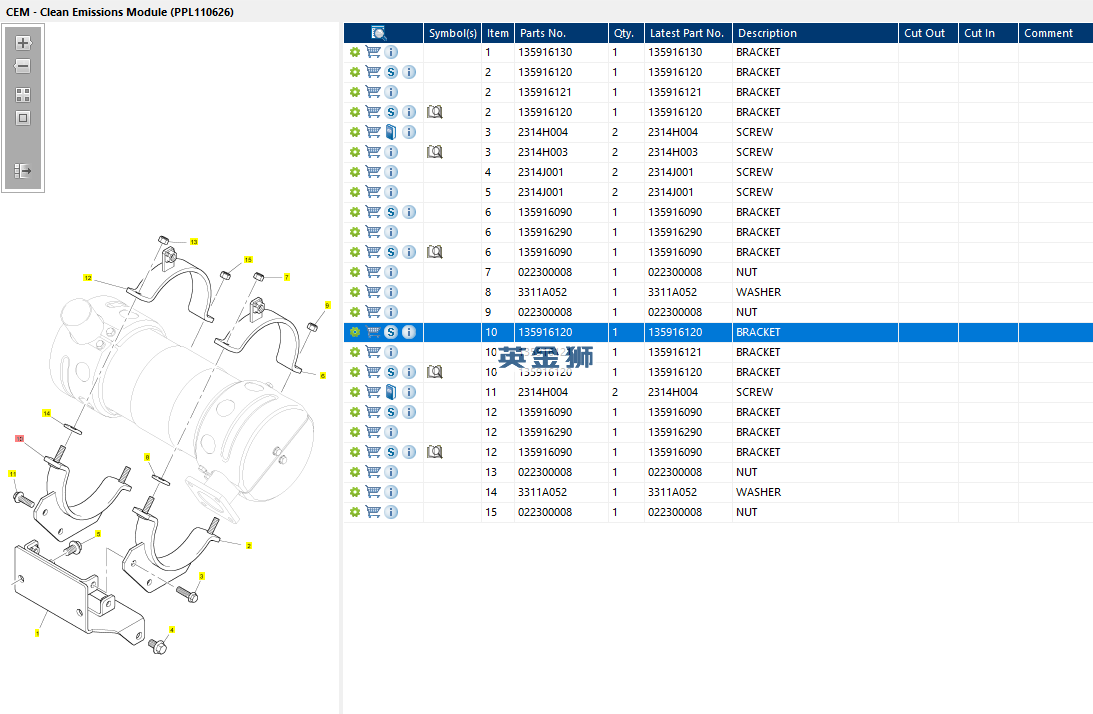Image resolution: width=1093 pixels, height=714 pixels.
Task: Select the WASHER description in item 14 row
Action: pos(758,492)
